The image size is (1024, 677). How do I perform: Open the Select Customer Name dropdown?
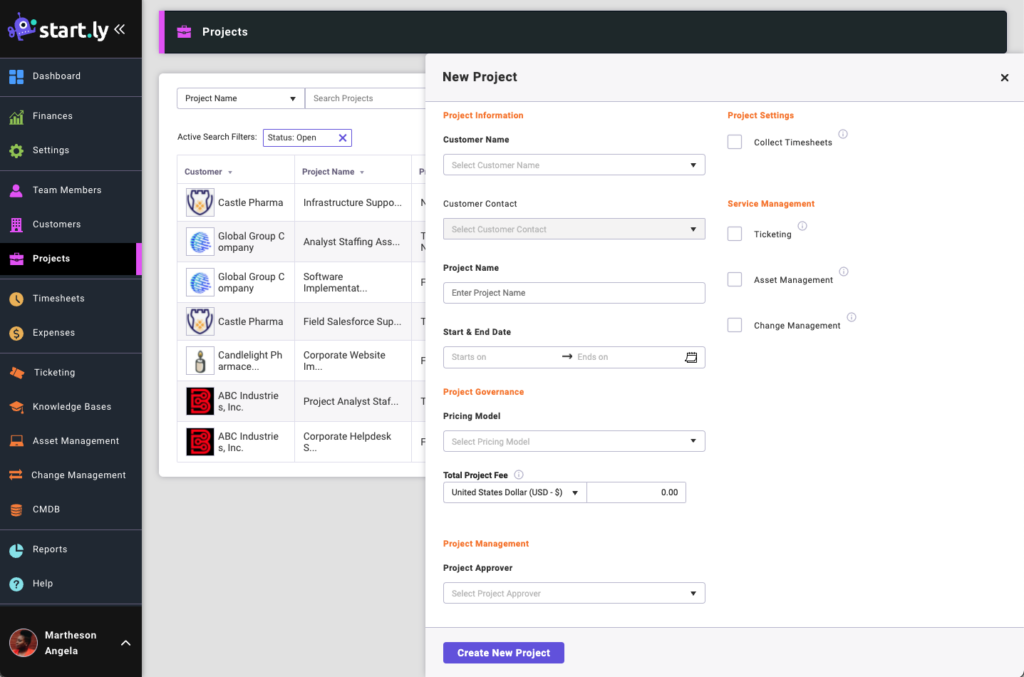(574, 164)
